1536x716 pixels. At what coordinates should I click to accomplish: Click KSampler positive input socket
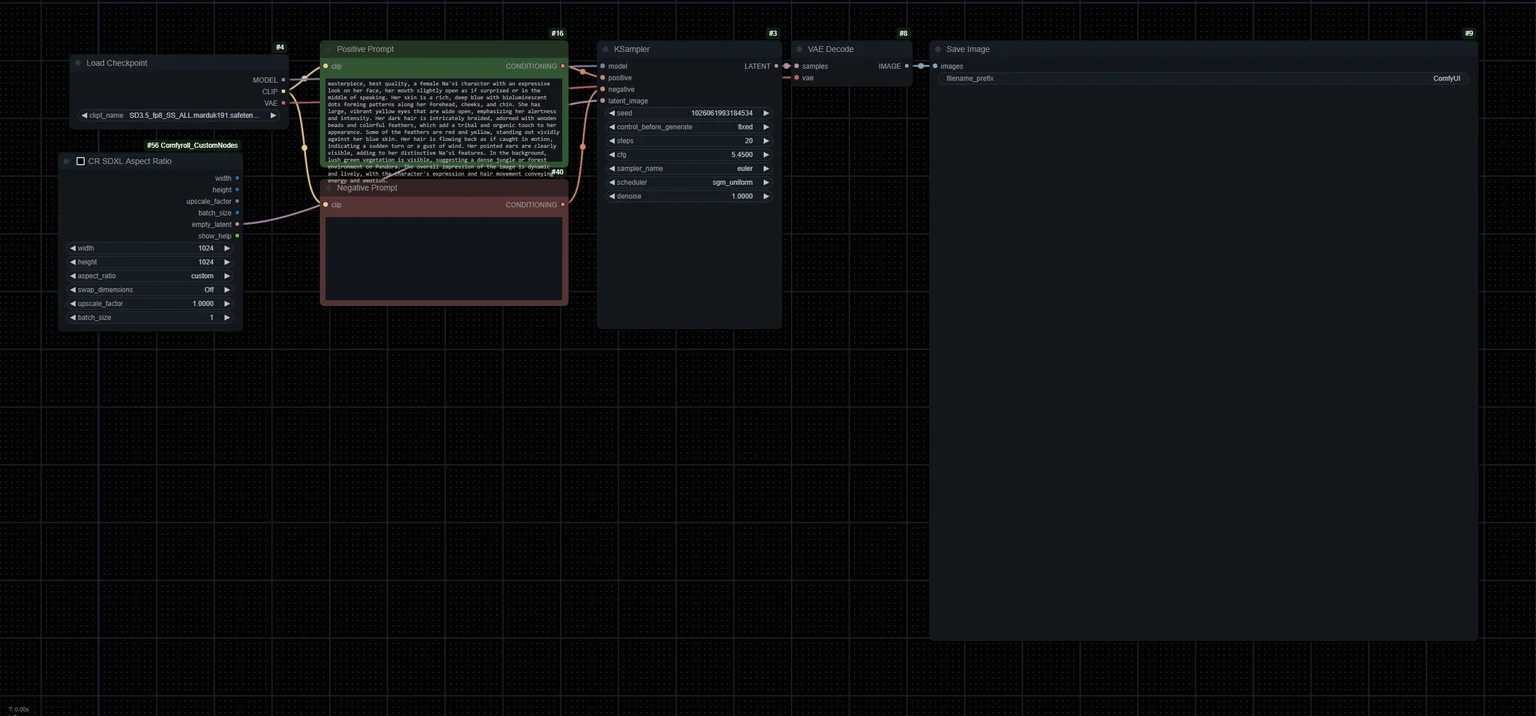tap(602, 78)
